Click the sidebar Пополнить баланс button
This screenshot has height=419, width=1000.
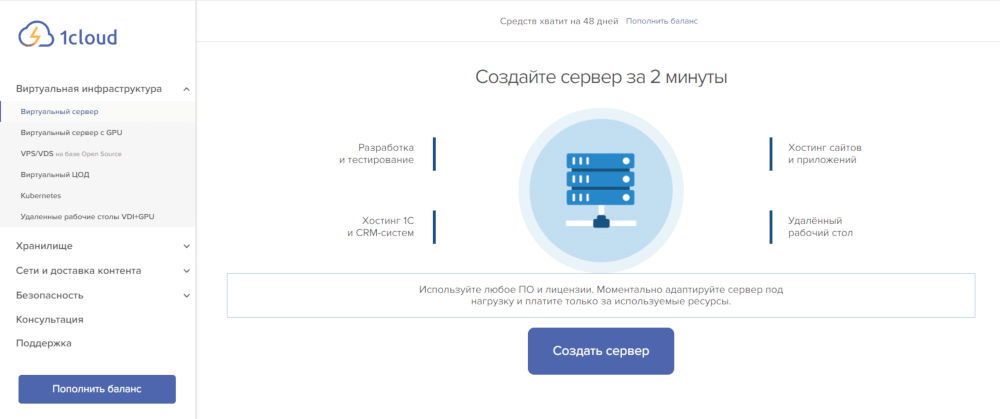coord(97,389)
